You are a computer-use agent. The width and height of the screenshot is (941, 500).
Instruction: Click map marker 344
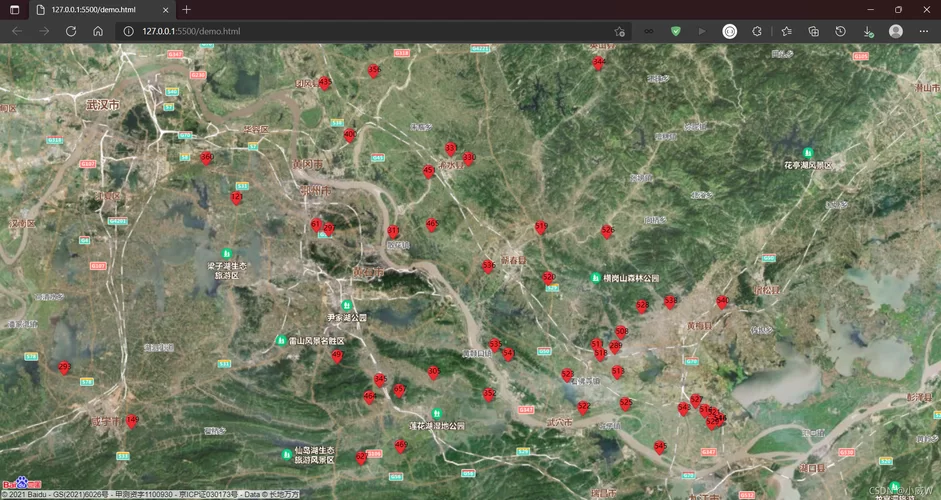(x=598, y=63)
